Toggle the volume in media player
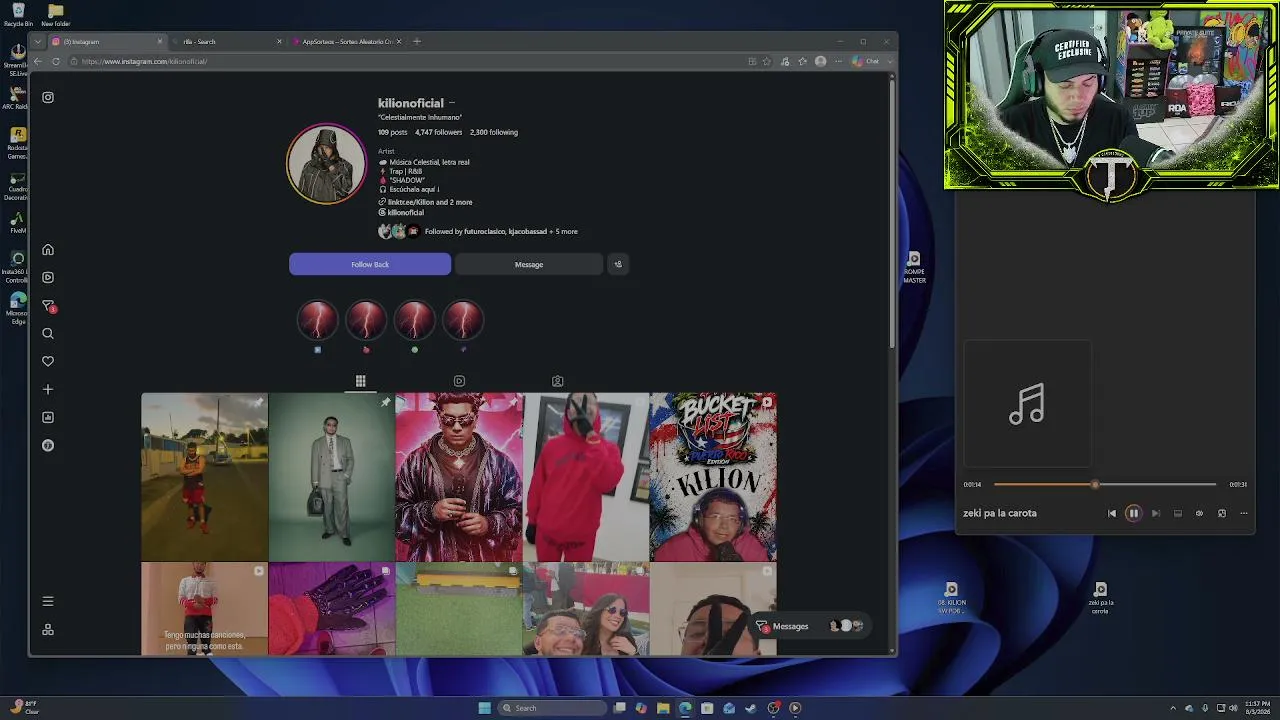Viewport: 1280px width, 720px height. (1200, 513)
